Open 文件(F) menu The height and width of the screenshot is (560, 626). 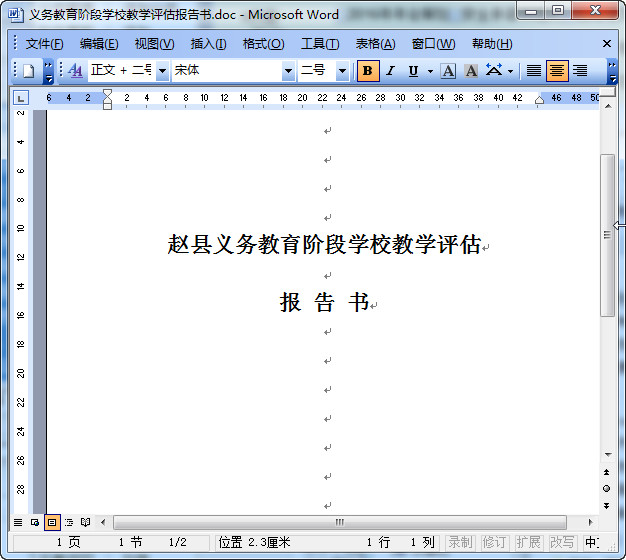click(44, 44)
